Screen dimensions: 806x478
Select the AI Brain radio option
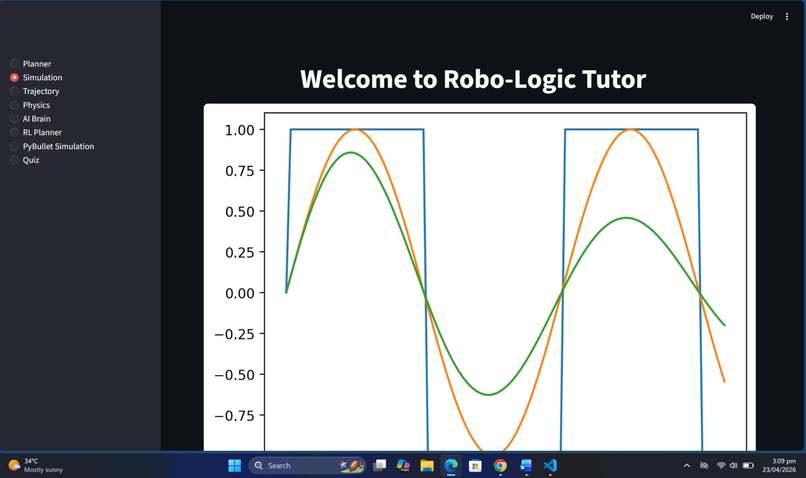point(30,119)
